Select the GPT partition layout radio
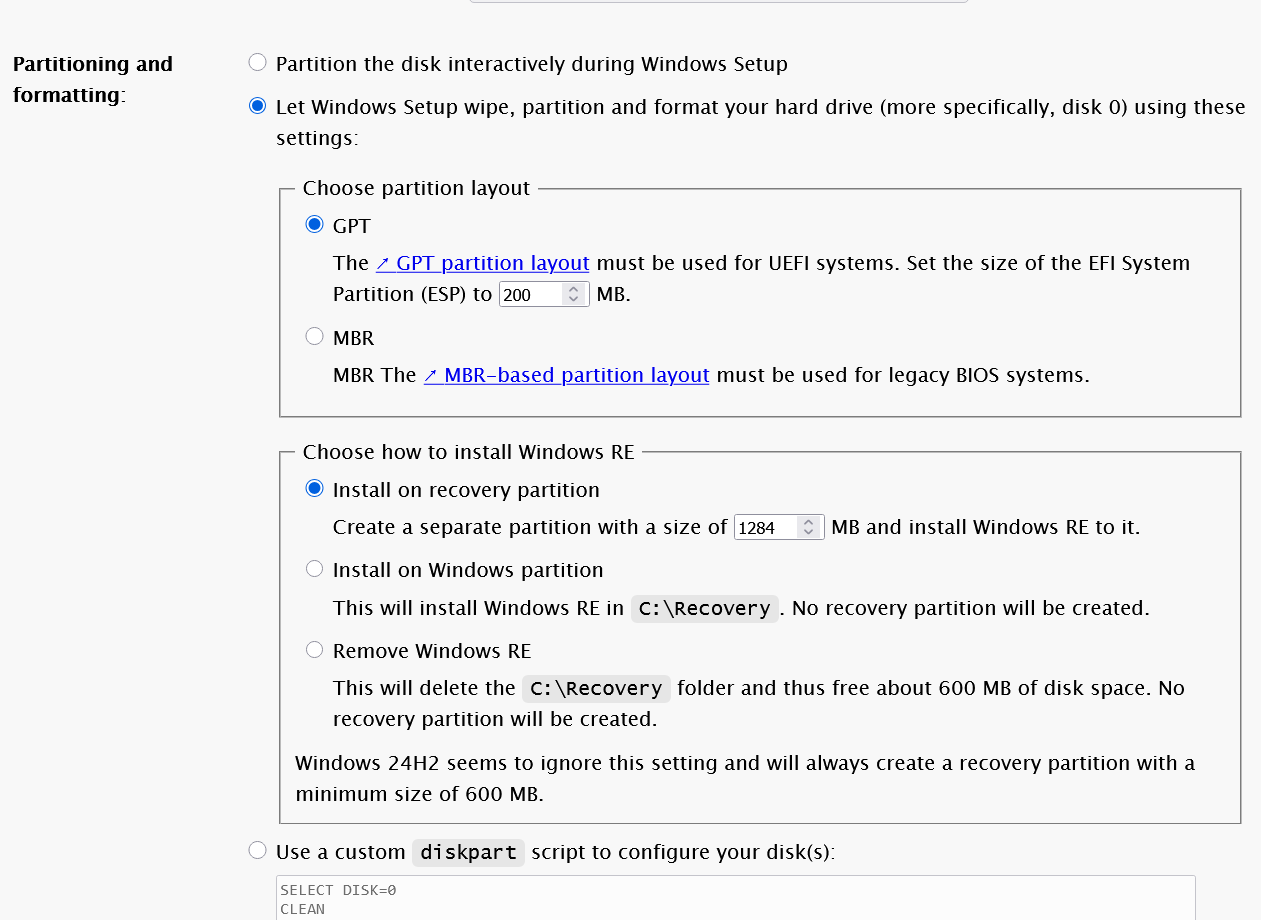This screenshot has width=1261, height=920. [x=315, y=225]
